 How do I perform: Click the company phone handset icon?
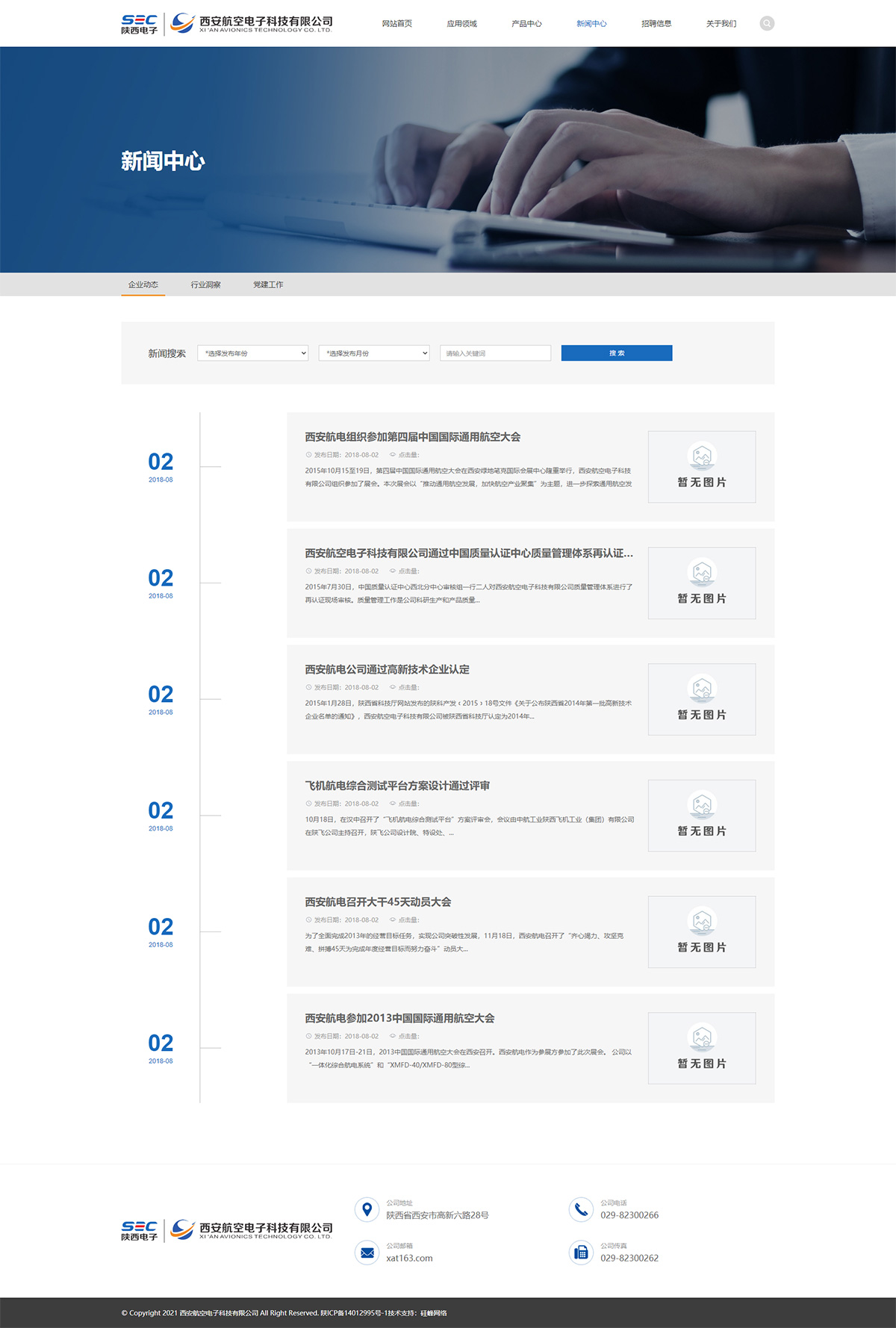point(581,1209)
